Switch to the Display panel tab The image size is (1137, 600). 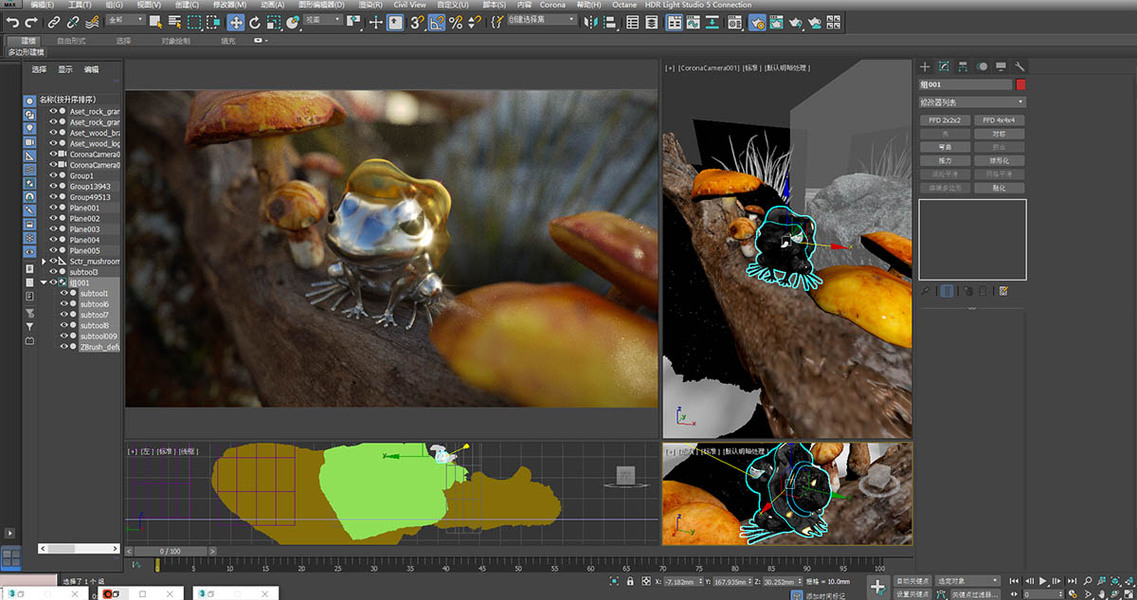point(1001,66)
